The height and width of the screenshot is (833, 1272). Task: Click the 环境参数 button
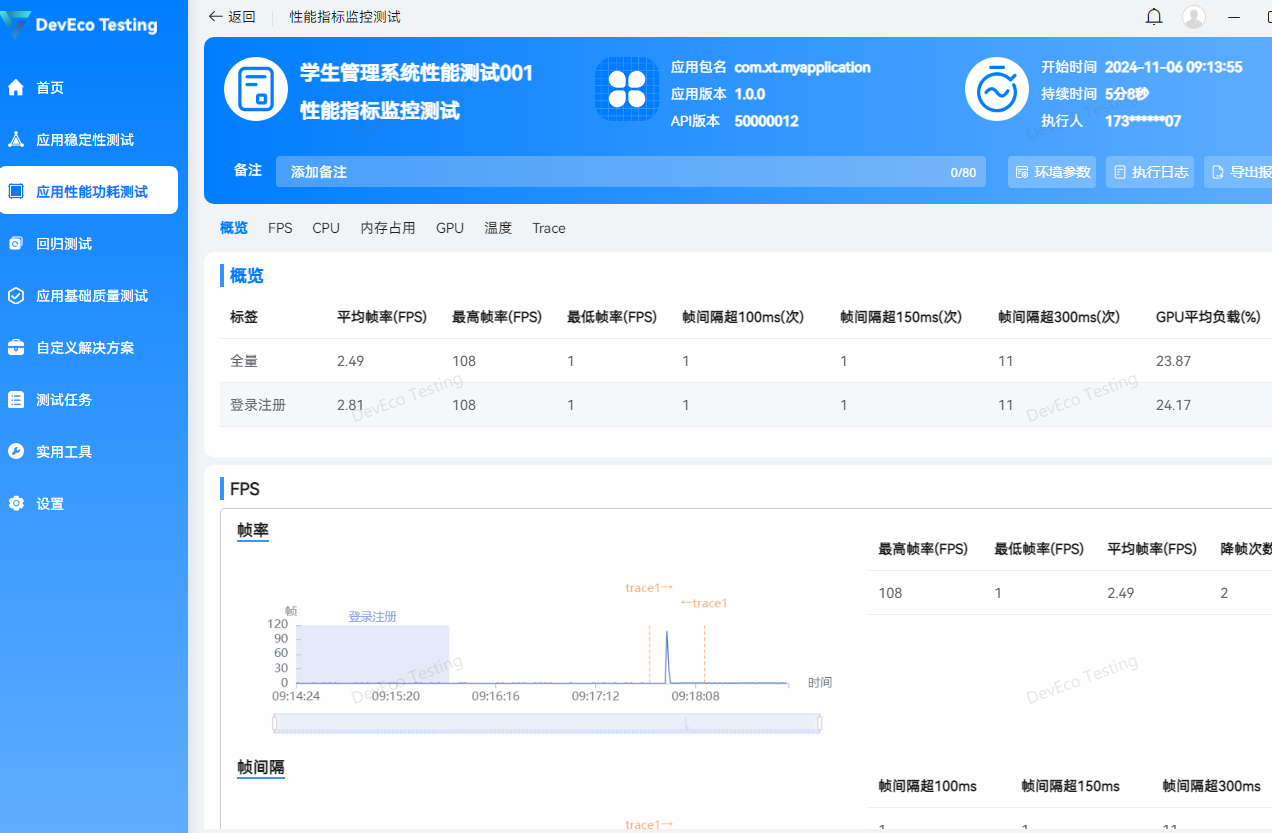[x=1052, y=172]
